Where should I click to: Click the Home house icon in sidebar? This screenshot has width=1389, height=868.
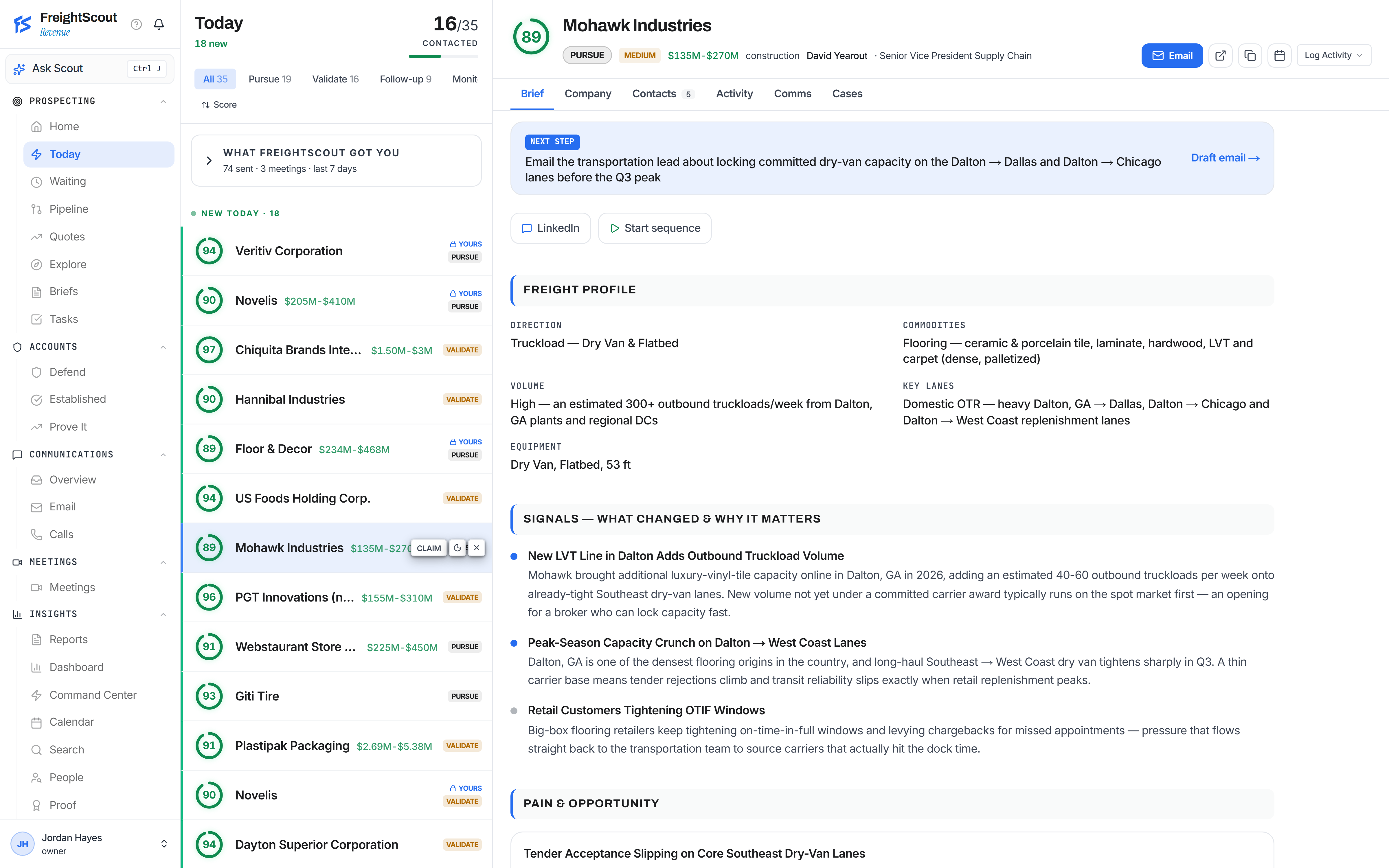(x=36, y=126)
